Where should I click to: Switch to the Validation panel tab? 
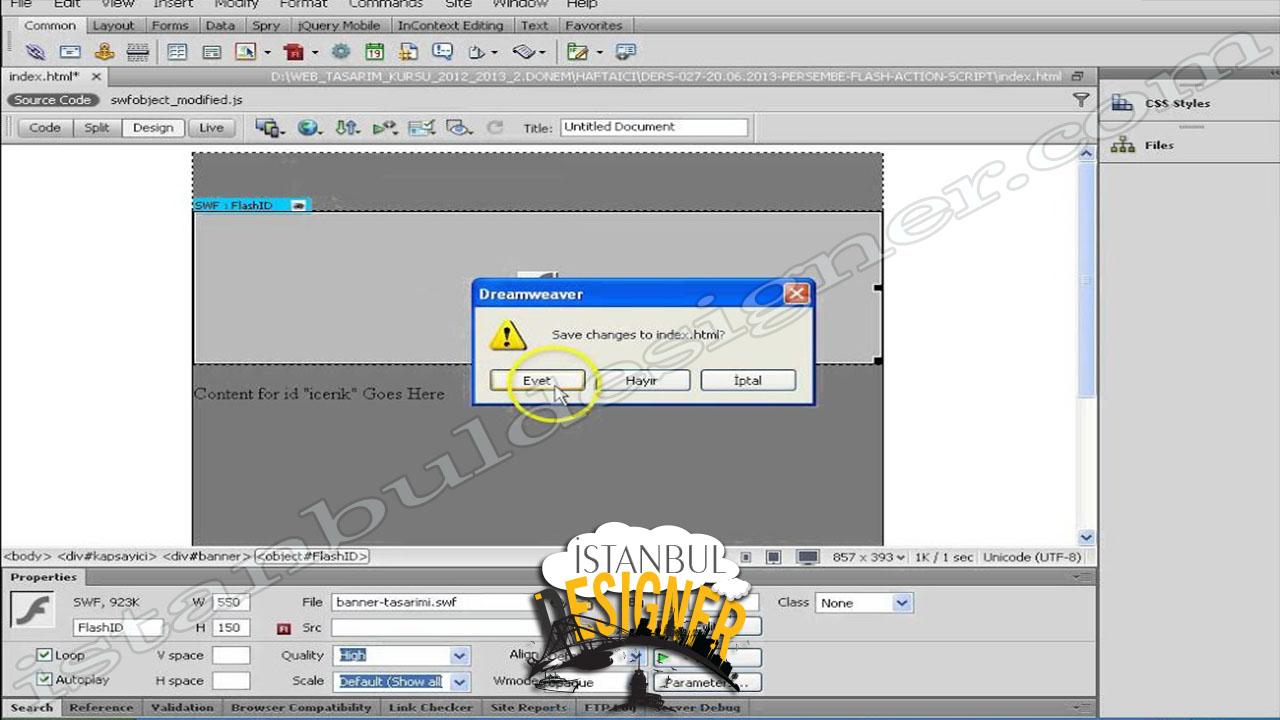(182, 707)
